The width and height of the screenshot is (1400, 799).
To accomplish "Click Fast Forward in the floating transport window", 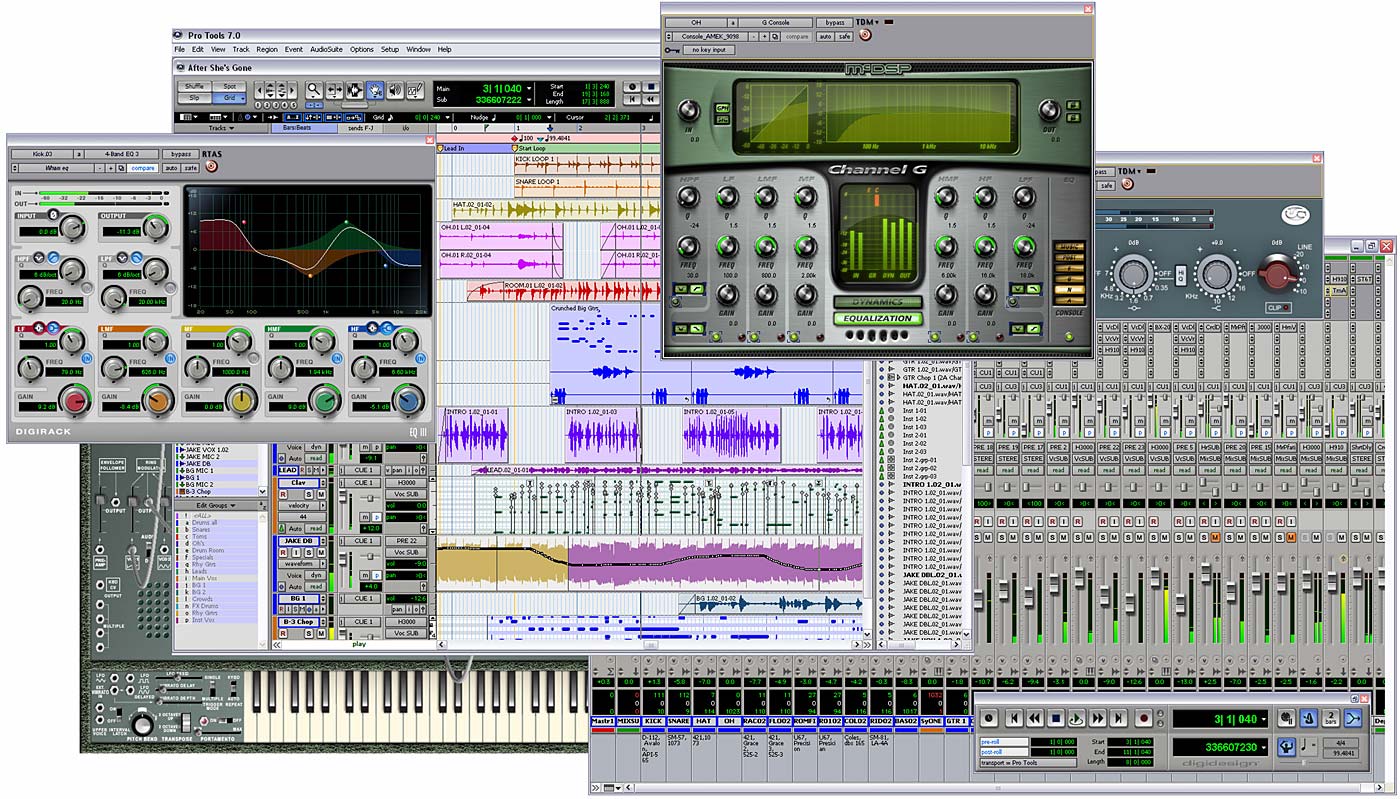I will (1097, 718).
